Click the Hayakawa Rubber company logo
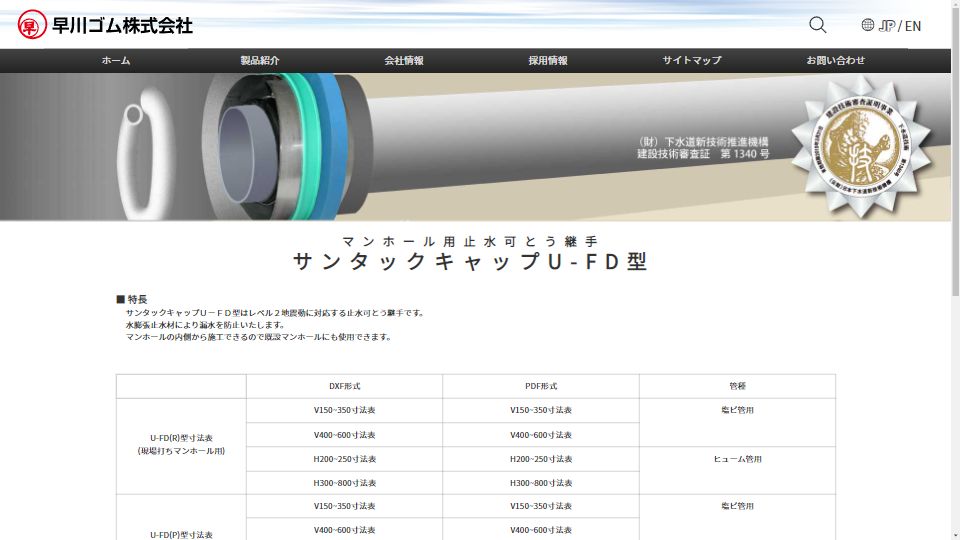 pos(105,25)
